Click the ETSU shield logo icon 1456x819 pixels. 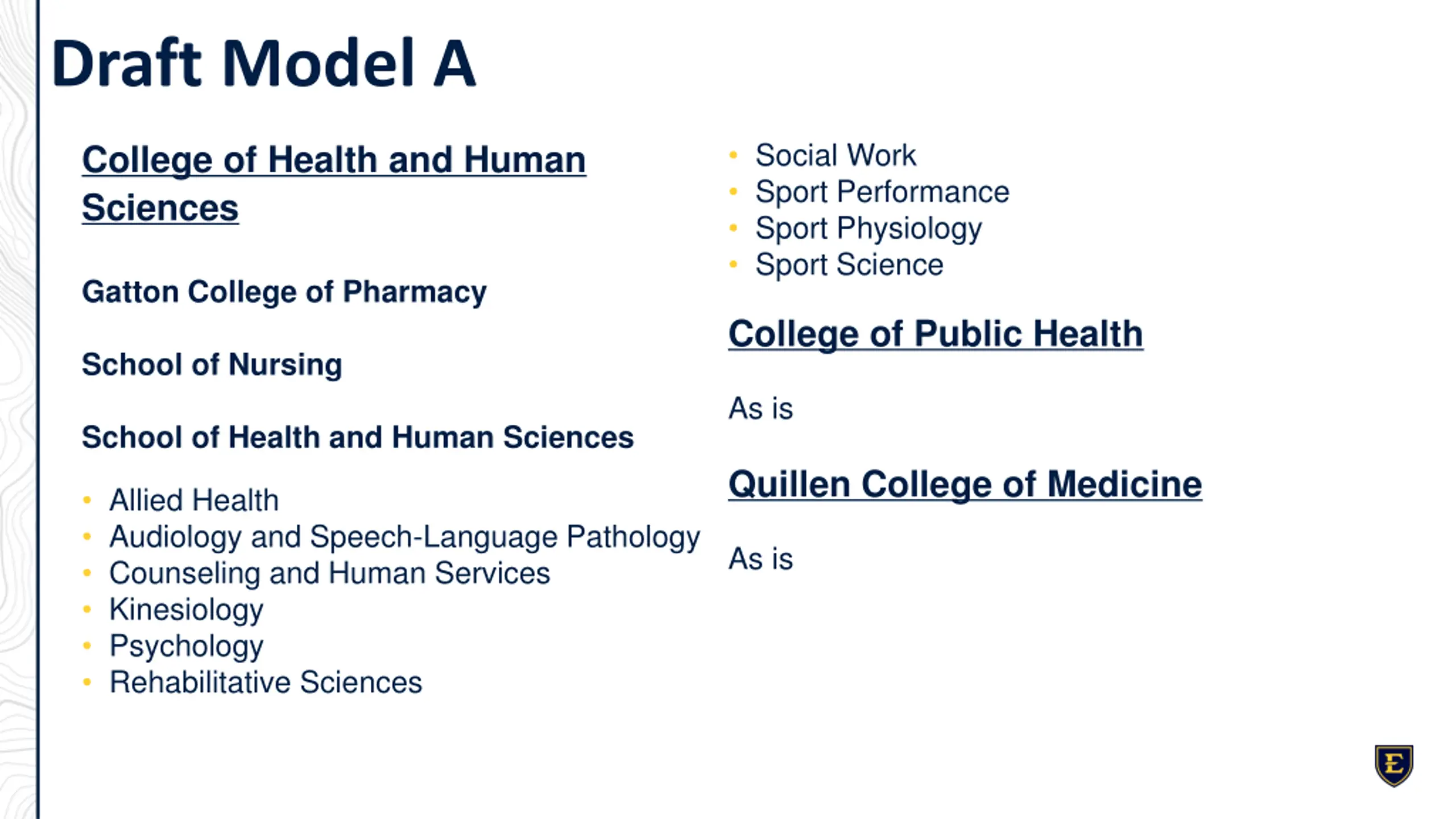coord(1394,766)
